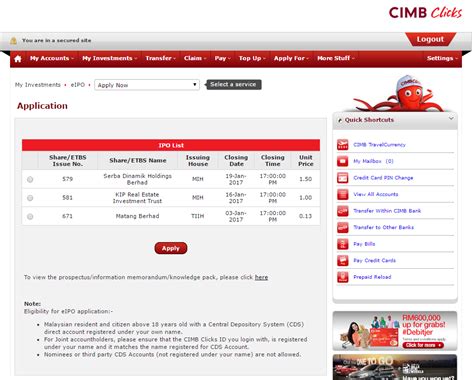Screen dimensions: 474x380
Task: Click the View All Accounts icon
Action: click(343, 194)
